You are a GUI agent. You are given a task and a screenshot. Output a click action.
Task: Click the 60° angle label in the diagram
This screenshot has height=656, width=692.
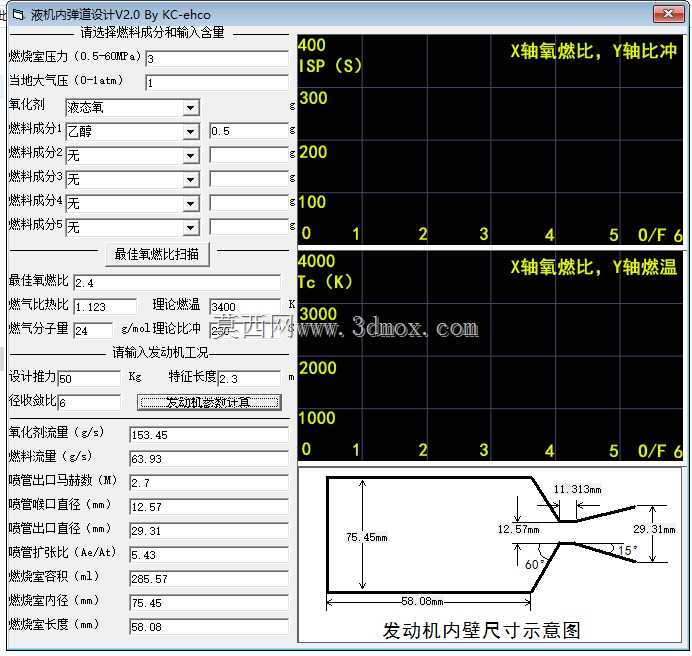pyautogui.click(x=536, y=564)
